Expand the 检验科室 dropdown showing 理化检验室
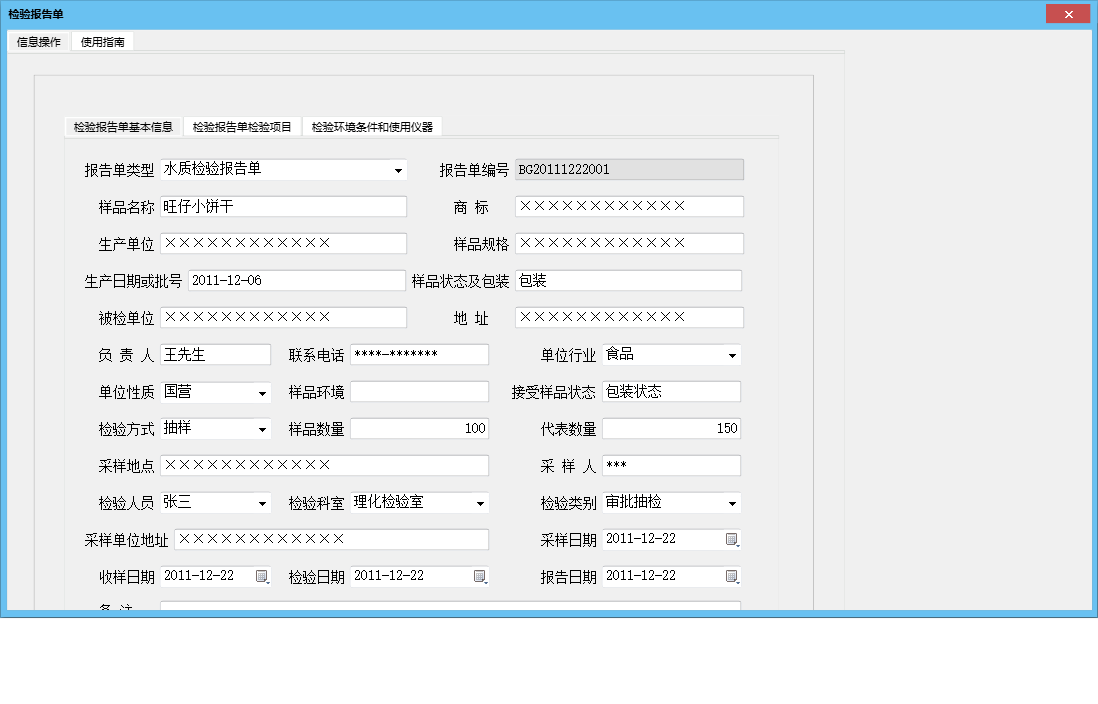This screenshot has height=704, width=1098. point(480,502)
